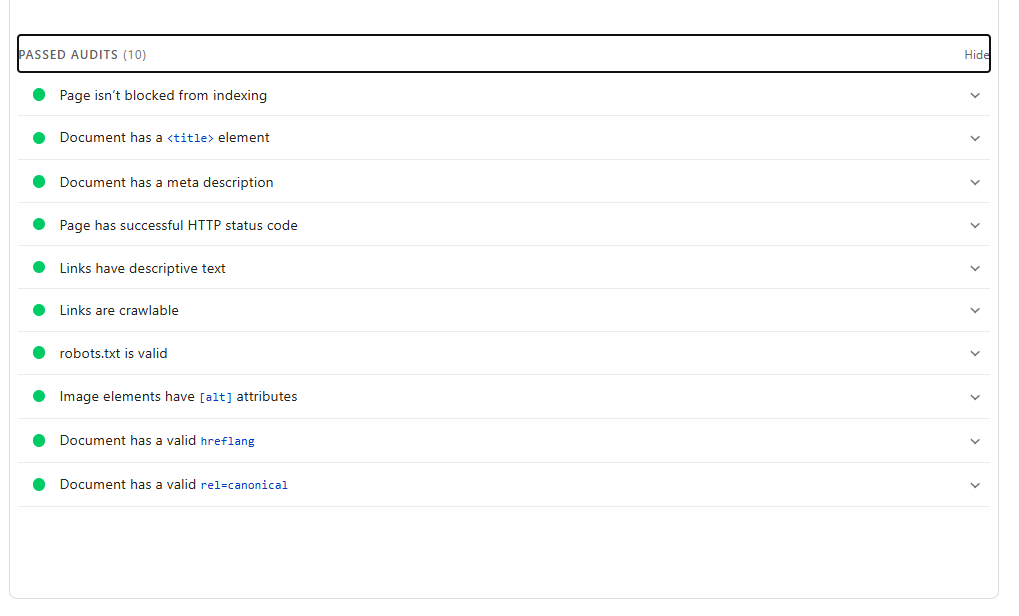1019x616 pixels.
Task: Hide the passed audits list
Action: [x=976, y=55]
